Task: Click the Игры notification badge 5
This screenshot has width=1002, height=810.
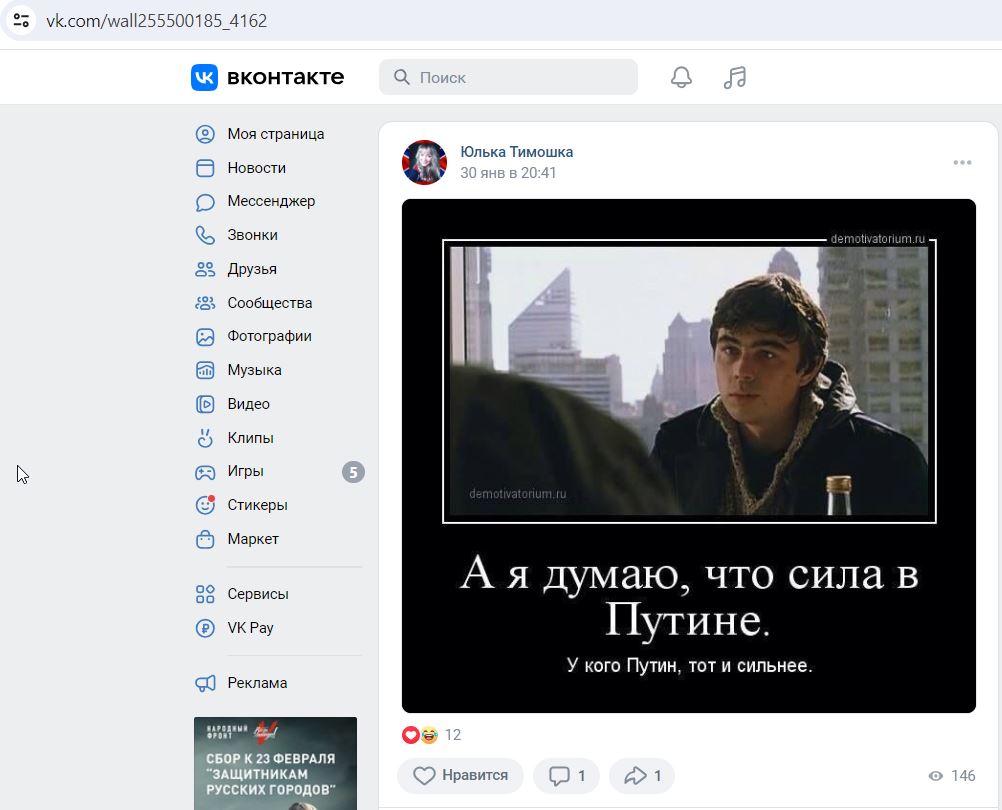Action: pyautogui.click(x=353, y=473)
